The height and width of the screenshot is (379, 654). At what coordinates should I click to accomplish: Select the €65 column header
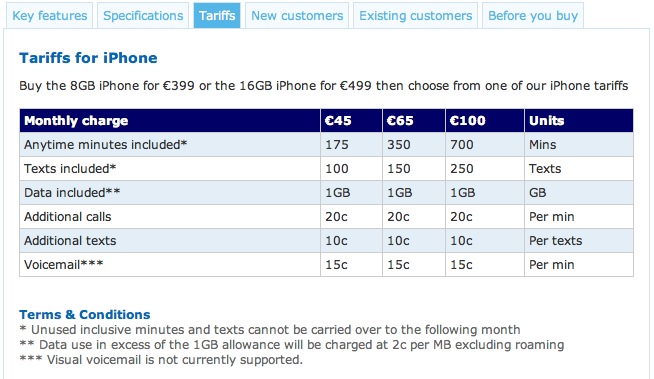[x=414, y=121]
